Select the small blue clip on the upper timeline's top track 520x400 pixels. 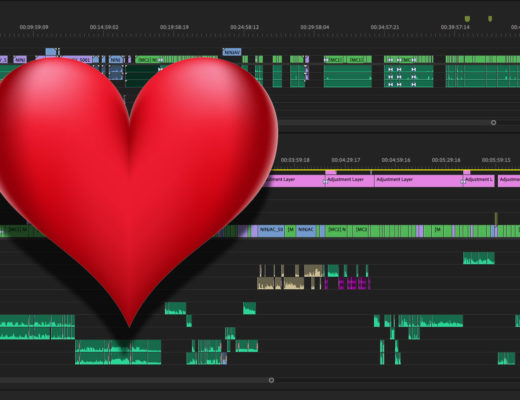tap(51, 52)
